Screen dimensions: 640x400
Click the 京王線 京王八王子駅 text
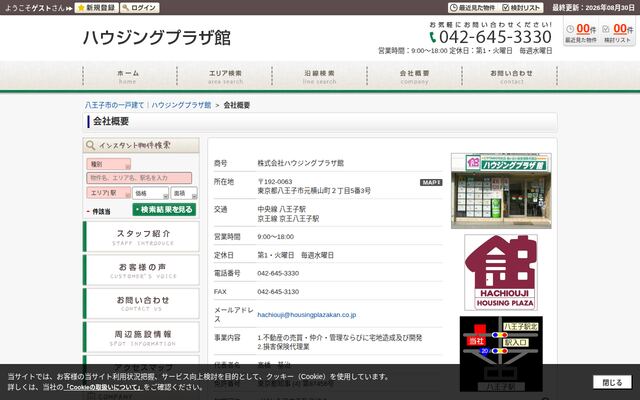[x=288, y=218]
